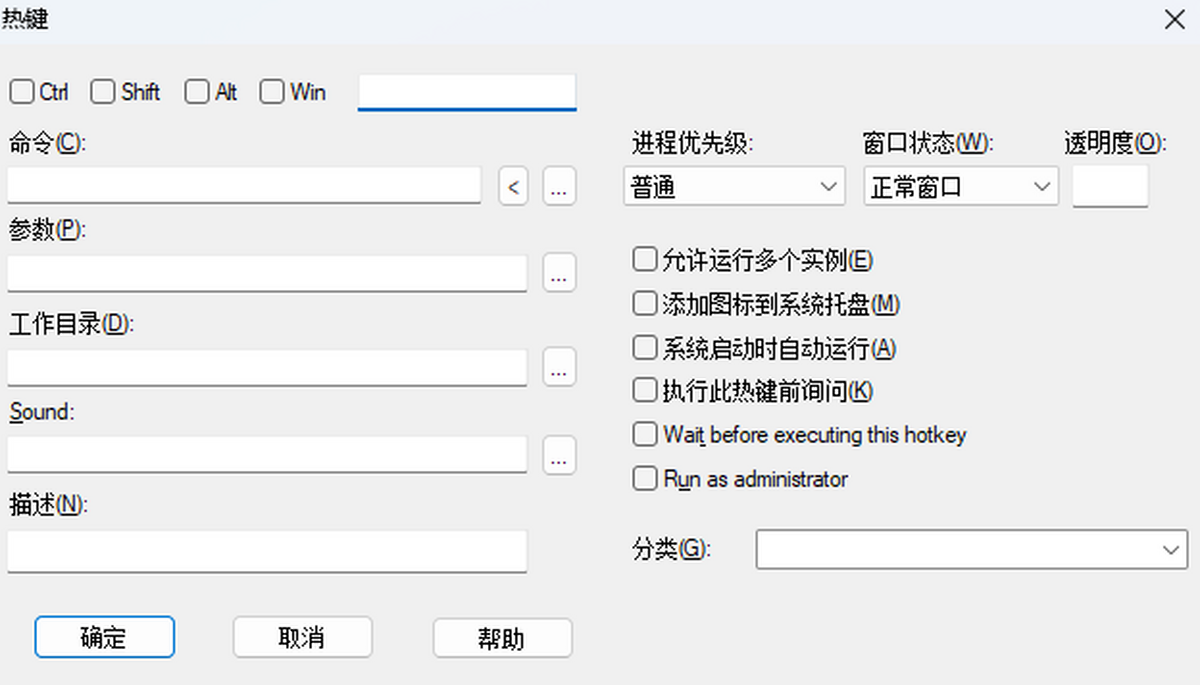The image size is (1200, 685).
Task: Enable the Ctrl modifier checkbox
Action: pyautogui.click(x=21, y=92)
